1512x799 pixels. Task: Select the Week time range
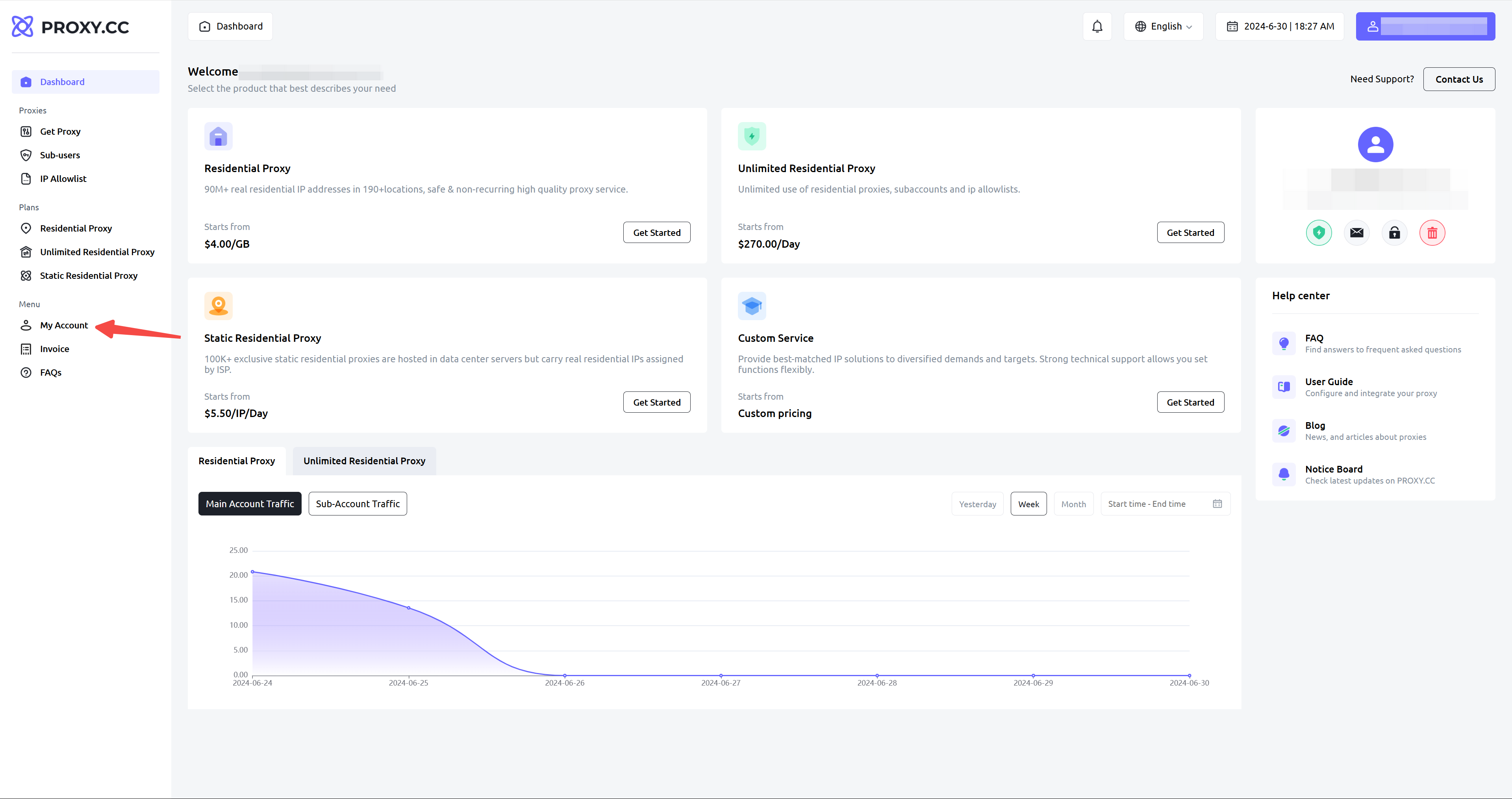pyautogui.click(x=1028, y=504)
